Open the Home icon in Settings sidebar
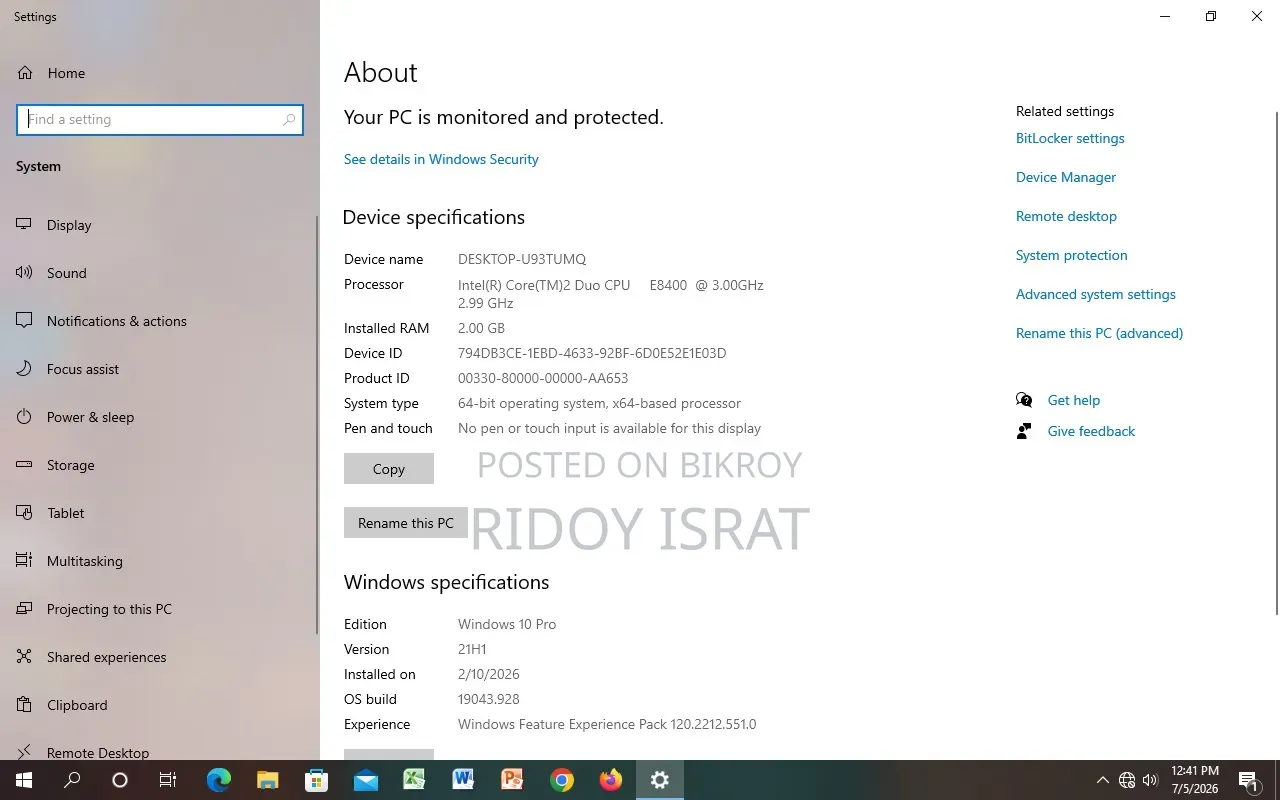The height and width of the screenshot is (800, 1280). (25, 73)
